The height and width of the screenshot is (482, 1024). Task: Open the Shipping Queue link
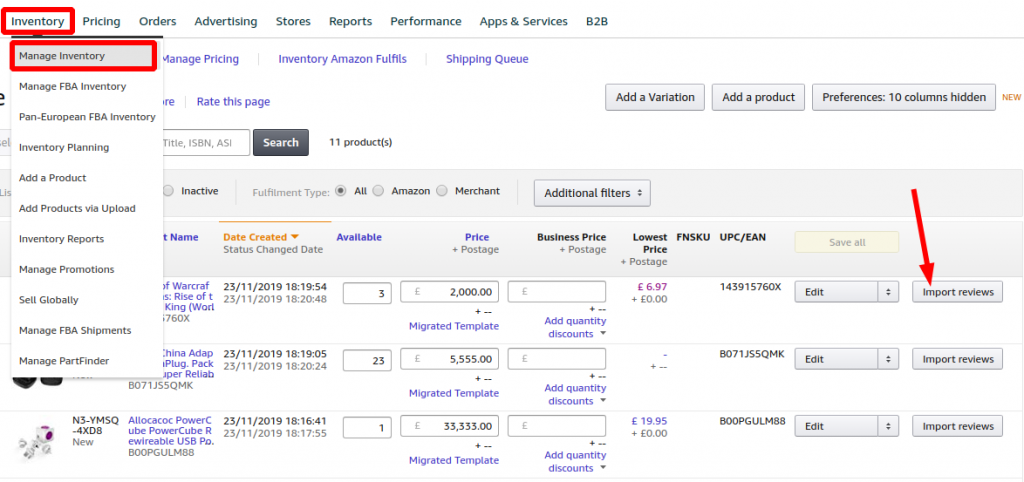487,59
